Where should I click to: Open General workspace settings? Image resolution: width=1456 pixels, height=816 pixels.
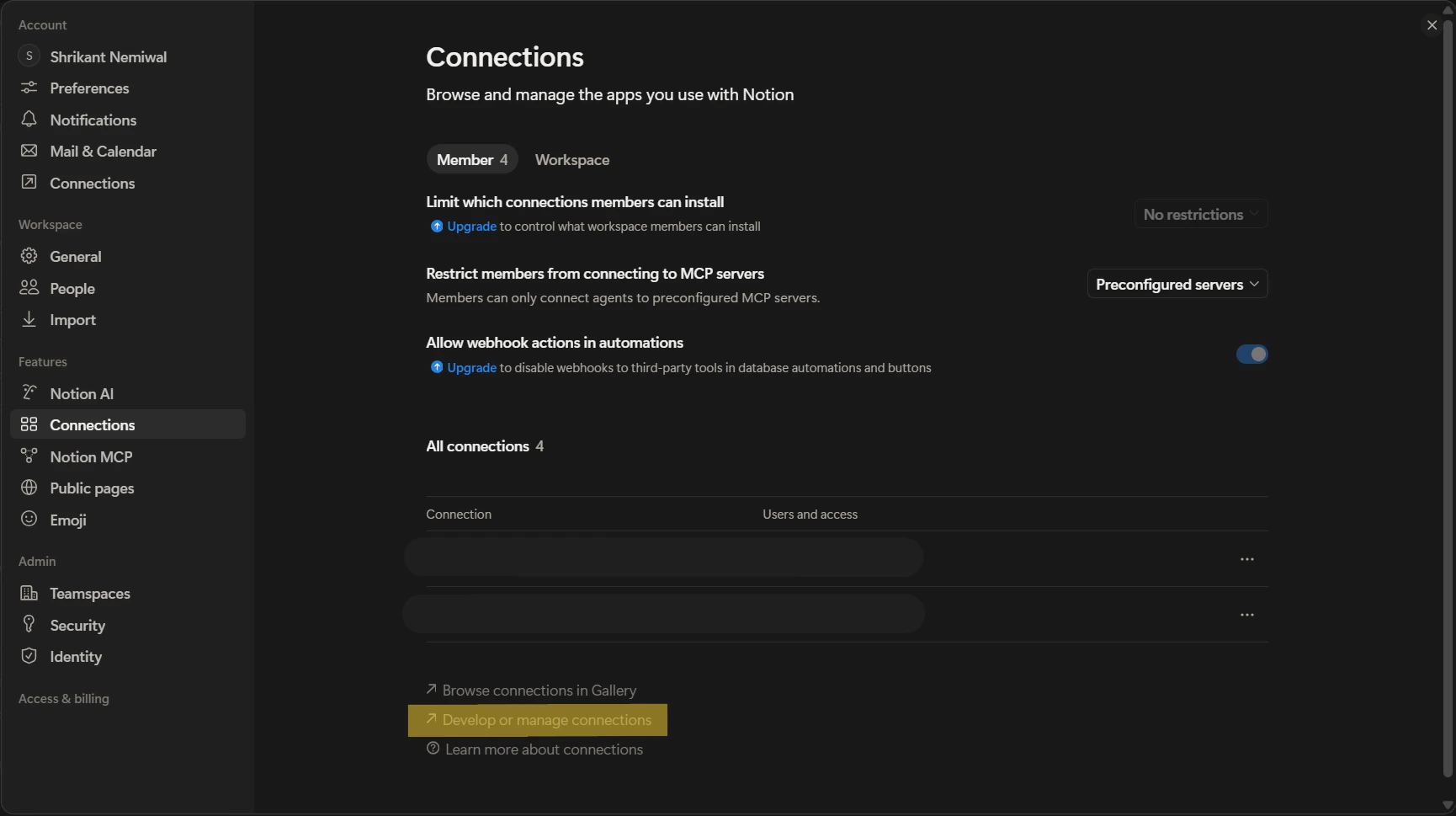128,256
